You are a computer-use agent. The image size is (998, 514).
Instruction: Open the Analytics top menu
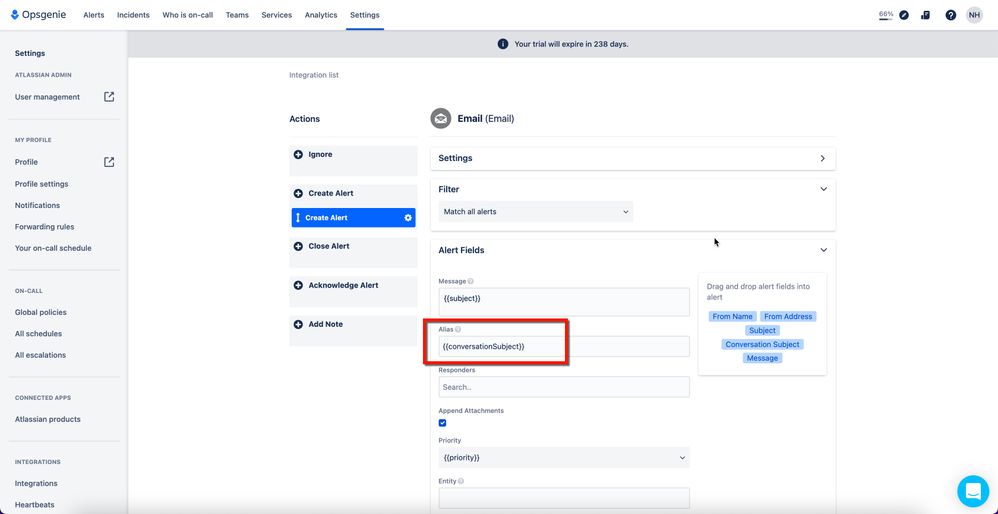321,15
